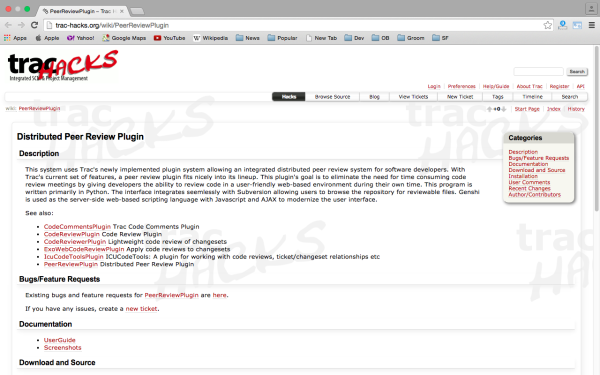Open the Register link
The width and height of the screenshot is (600, 375).
point(559,86)
